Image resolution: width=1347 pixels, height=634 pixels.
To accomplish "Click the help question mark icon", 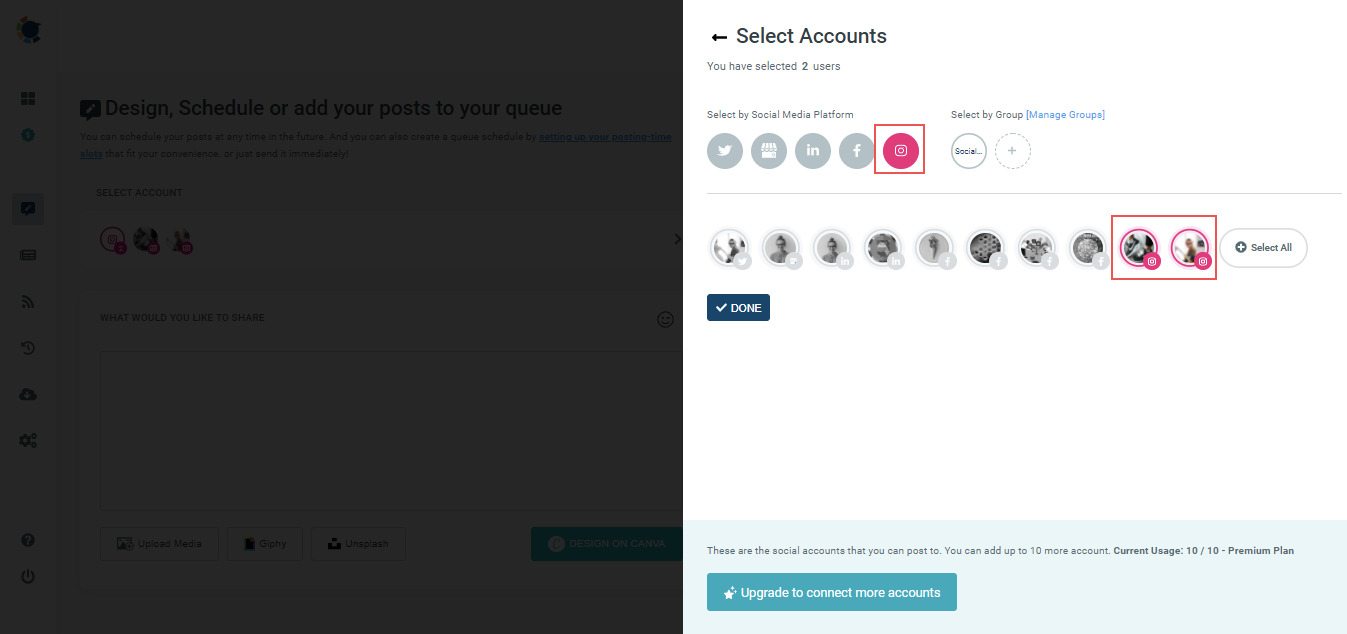I will click(27, 539).
